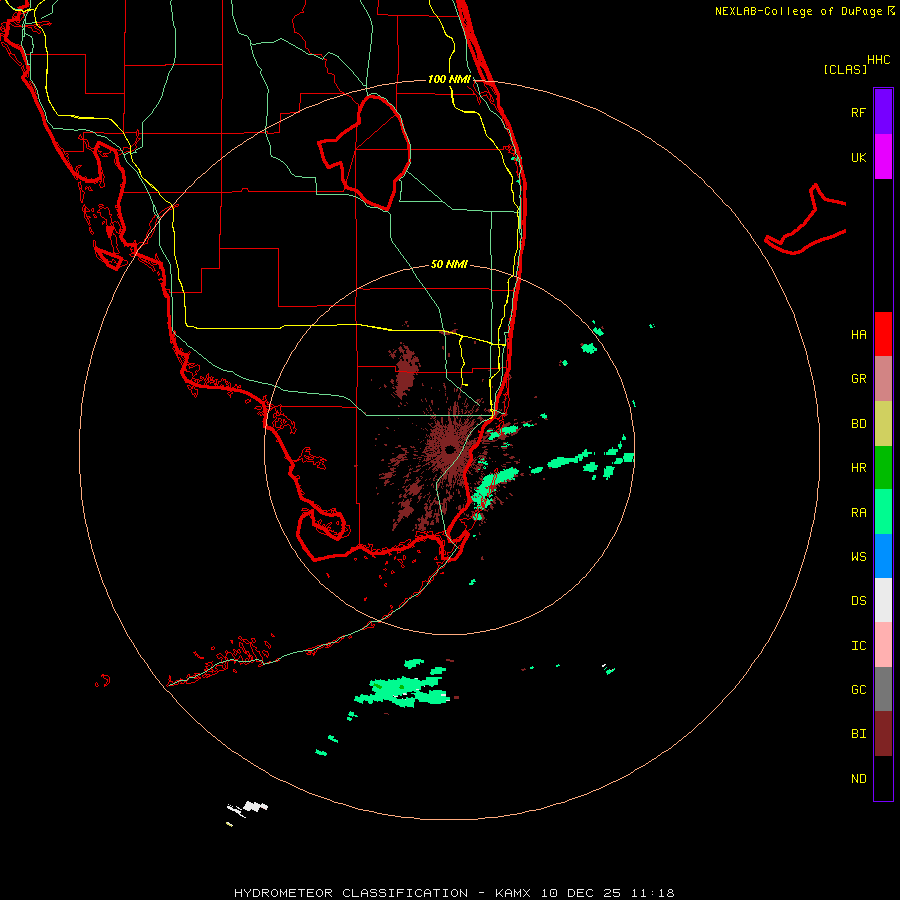Click the HR legend label

(x=858, y=468)
